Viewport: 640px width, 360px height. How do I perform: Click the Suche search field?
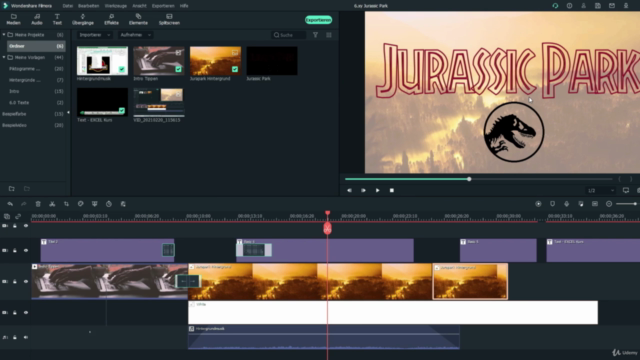pos(289,35)
